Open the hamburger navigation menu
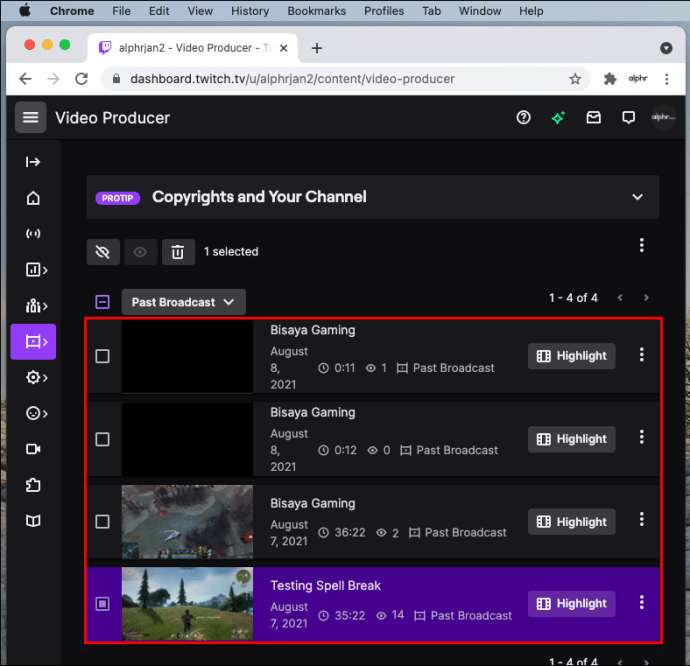The width and height of the screenshot is (690, 666). 31,118
